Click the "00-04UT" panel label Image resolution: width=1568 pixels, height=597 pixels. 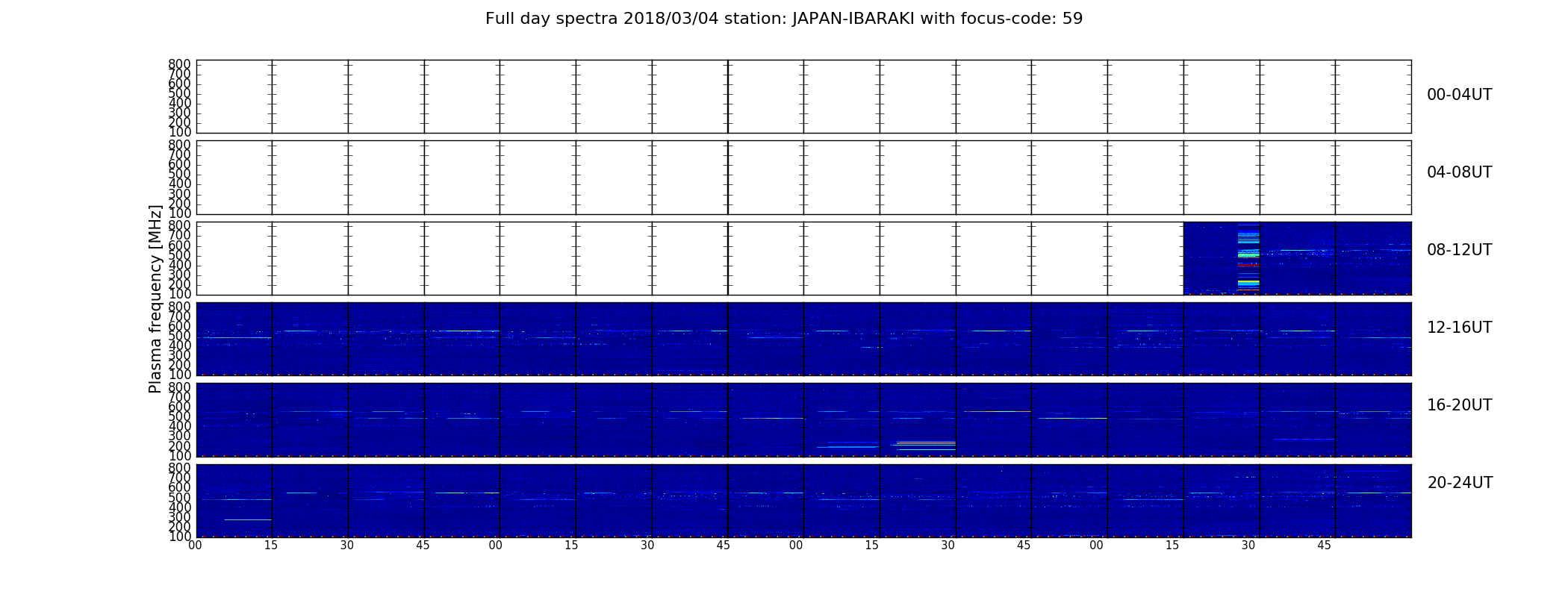(x=1459, y=95)
